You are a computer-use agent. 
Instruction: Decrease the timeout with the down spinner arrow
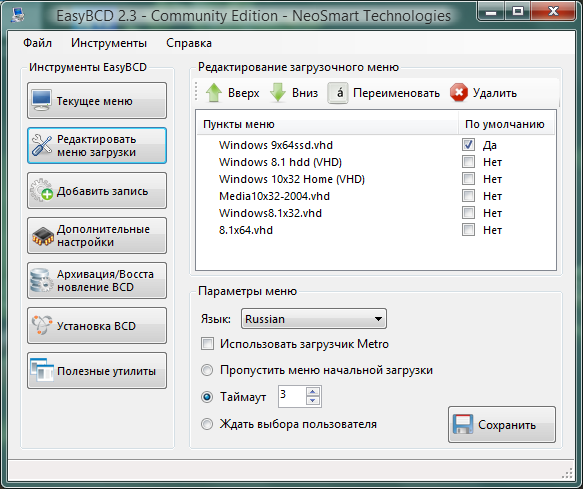click(x=312, y=401)
